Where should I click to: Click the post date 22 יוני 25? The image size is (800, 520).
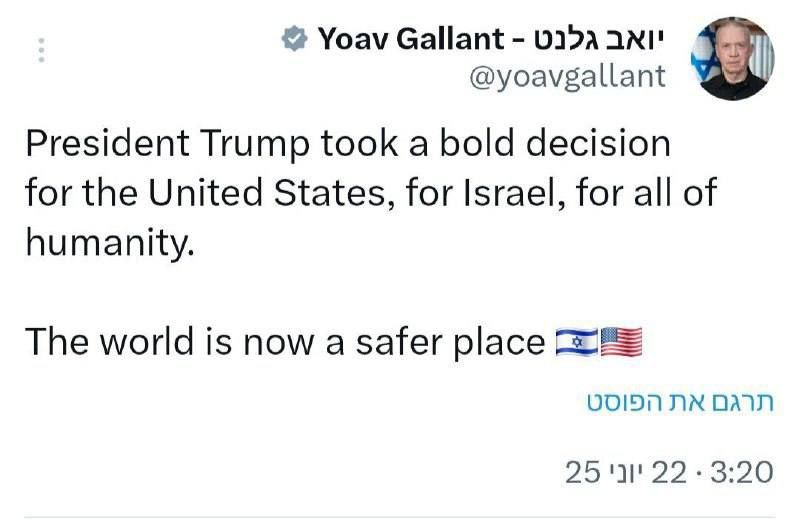626,472
